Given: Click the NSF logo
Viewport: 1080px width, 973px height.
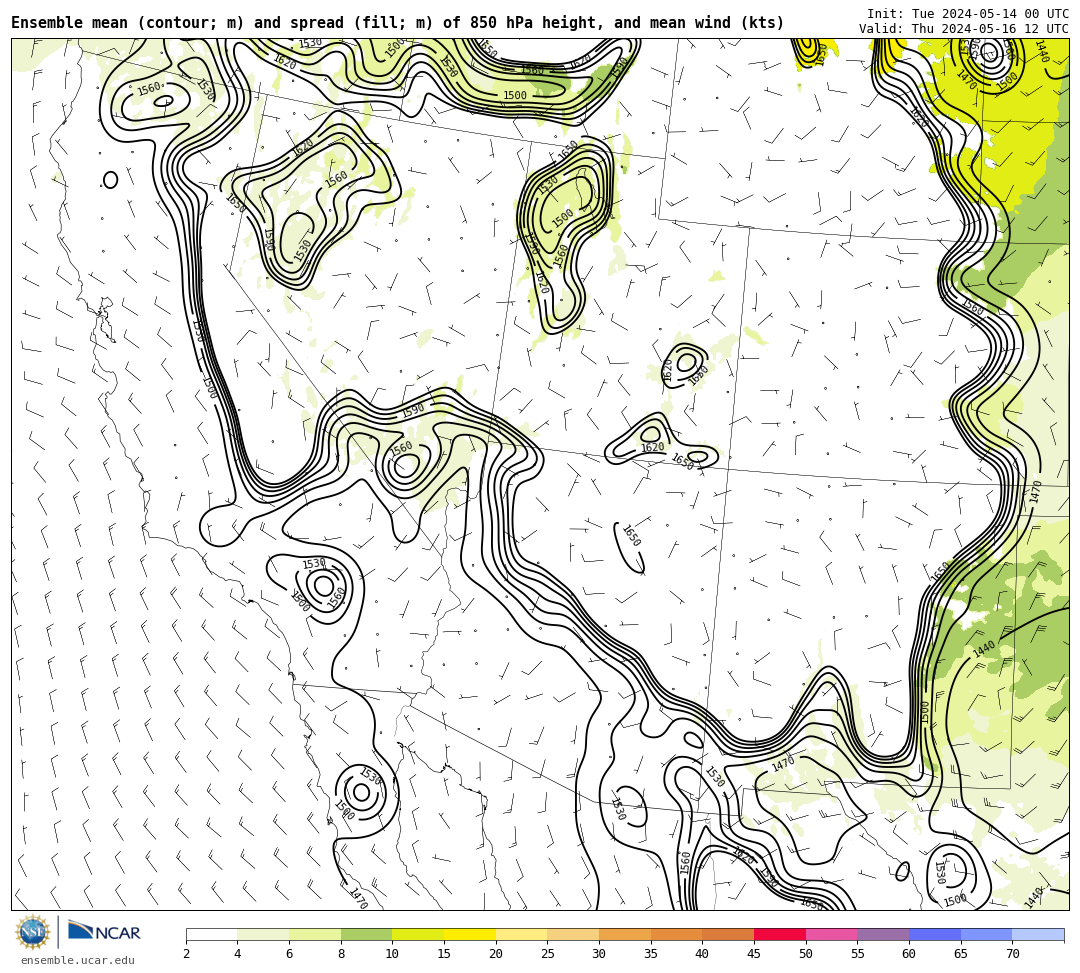Looking at the screenshot, I should pyautogui.click(x=33, y=932).
